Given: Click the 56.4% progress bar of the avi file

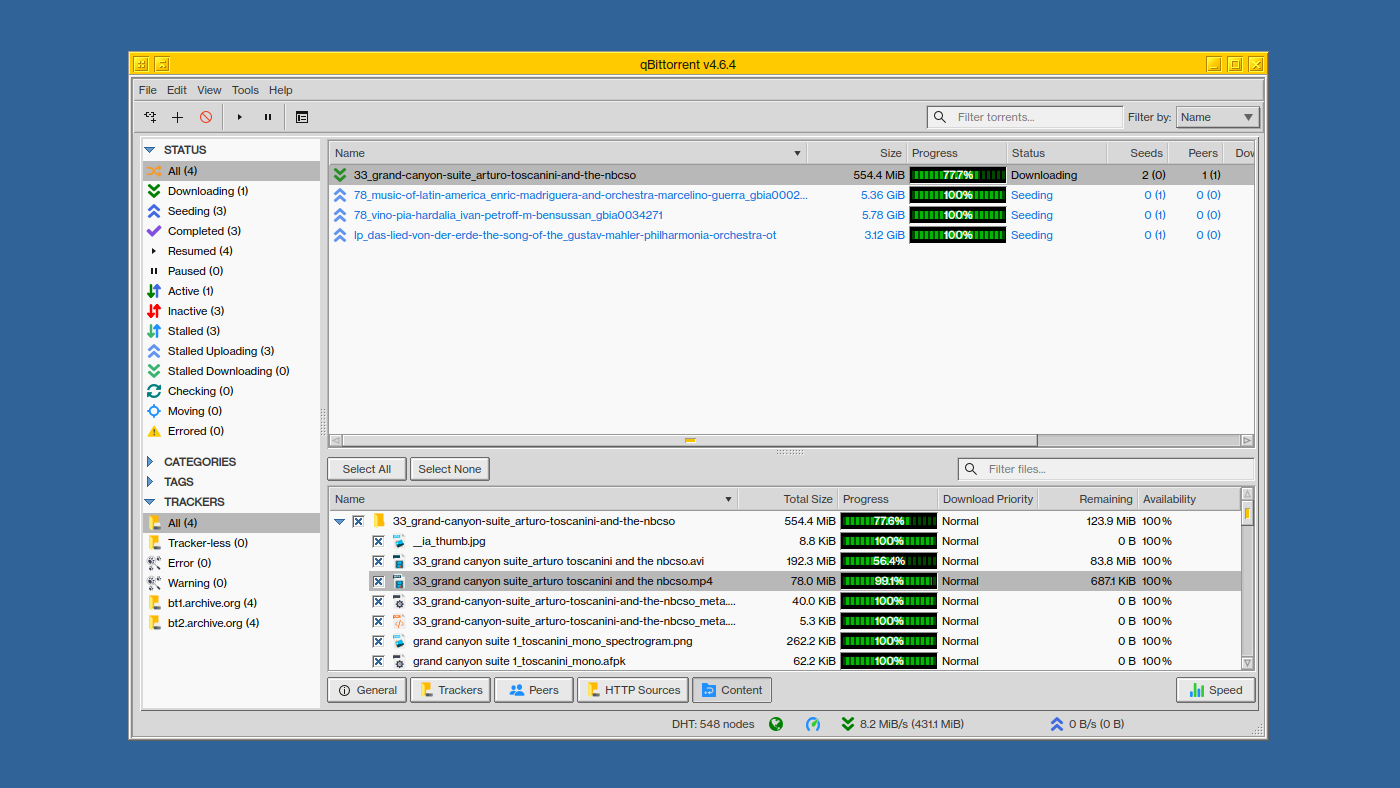Looking at the screenshot, I should click(889, 561).
